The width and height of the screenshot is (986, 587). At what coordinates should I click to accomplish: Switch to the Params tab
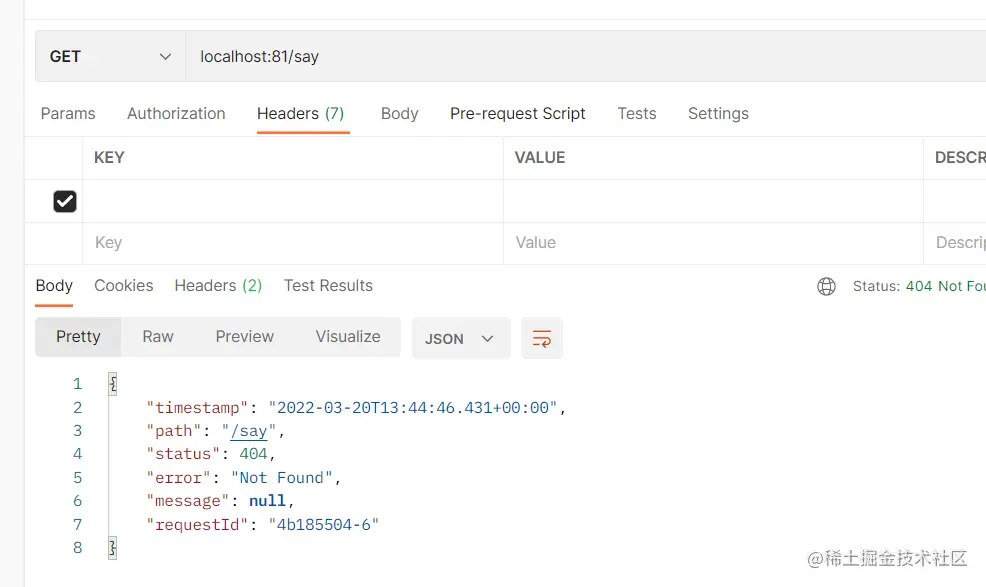[68, 113]
